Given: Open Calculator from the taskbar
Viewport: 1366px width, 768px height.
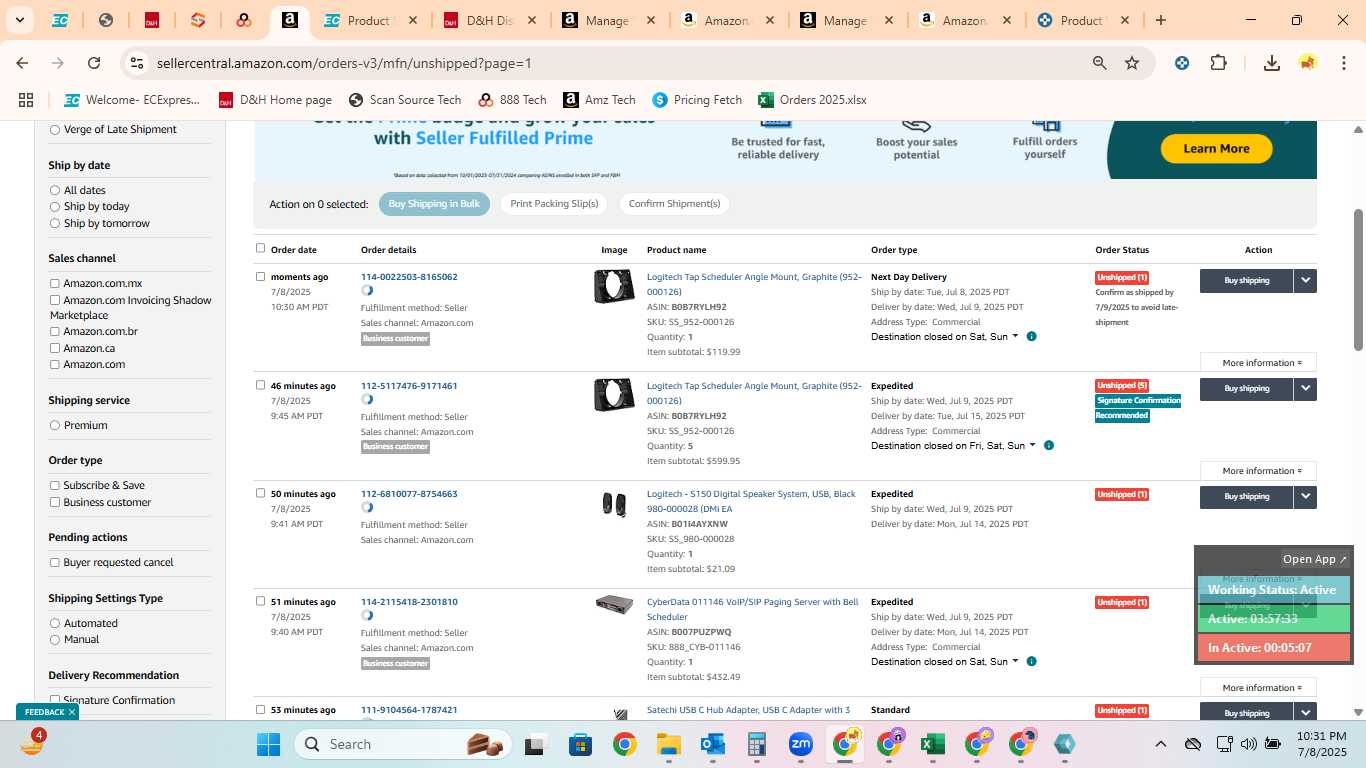Looking at the screenshot, I should point(756,744).
